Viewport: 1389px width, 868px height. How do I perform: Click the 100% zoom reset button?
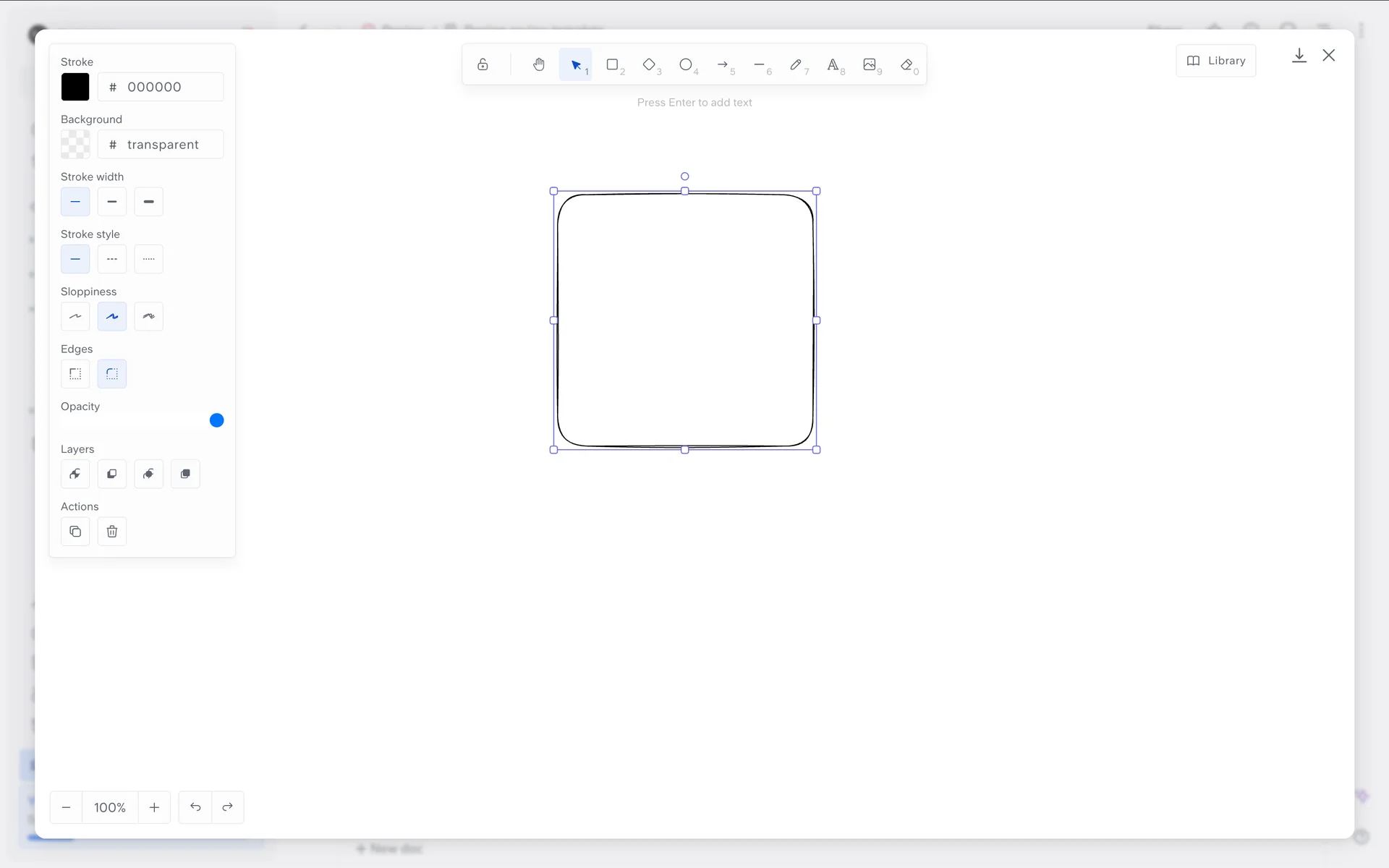[110, 807]
